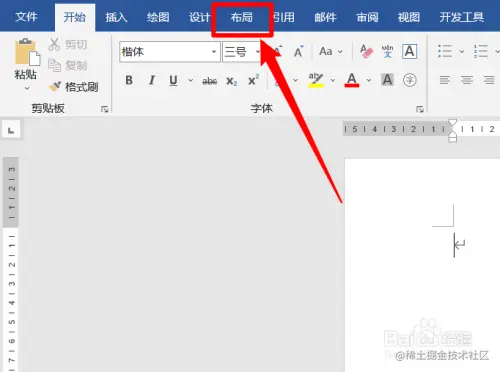
Task: Expand the 楷体 font name dropdown arrow
Action: click(x=214, y=52)
